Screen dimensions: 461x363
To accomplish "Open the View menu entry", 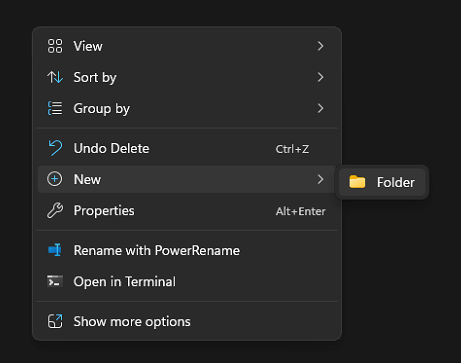I will pos(187,46).
